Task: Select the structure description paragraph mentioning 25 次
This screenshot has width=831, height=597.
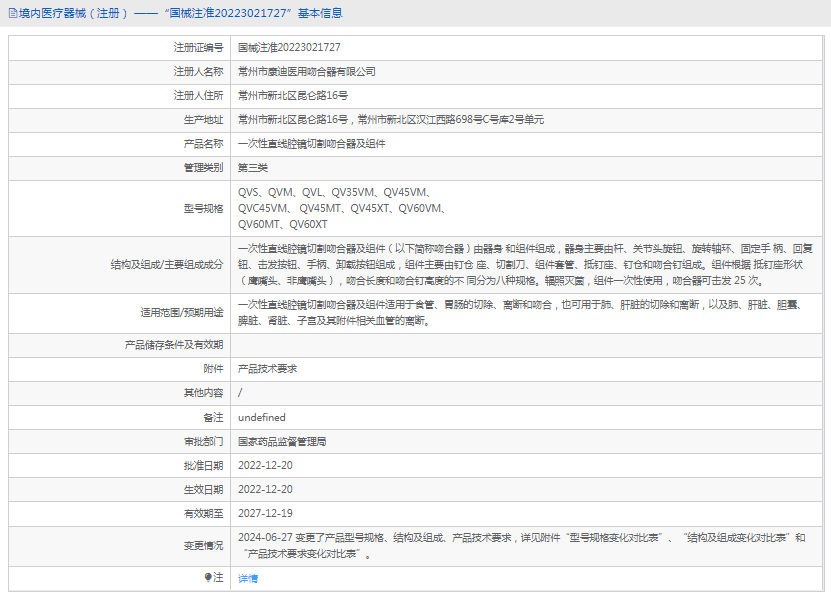Action: pyautogui.click(x=525, y=265)
